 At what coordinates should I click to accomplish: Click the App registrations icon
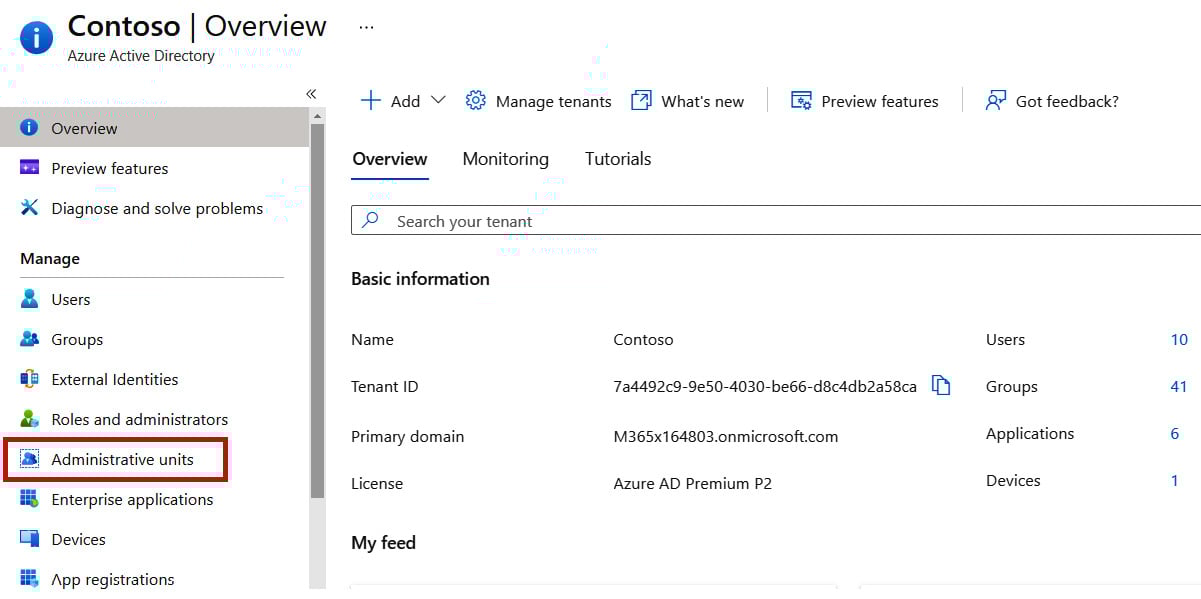click(x=29, y=579)
